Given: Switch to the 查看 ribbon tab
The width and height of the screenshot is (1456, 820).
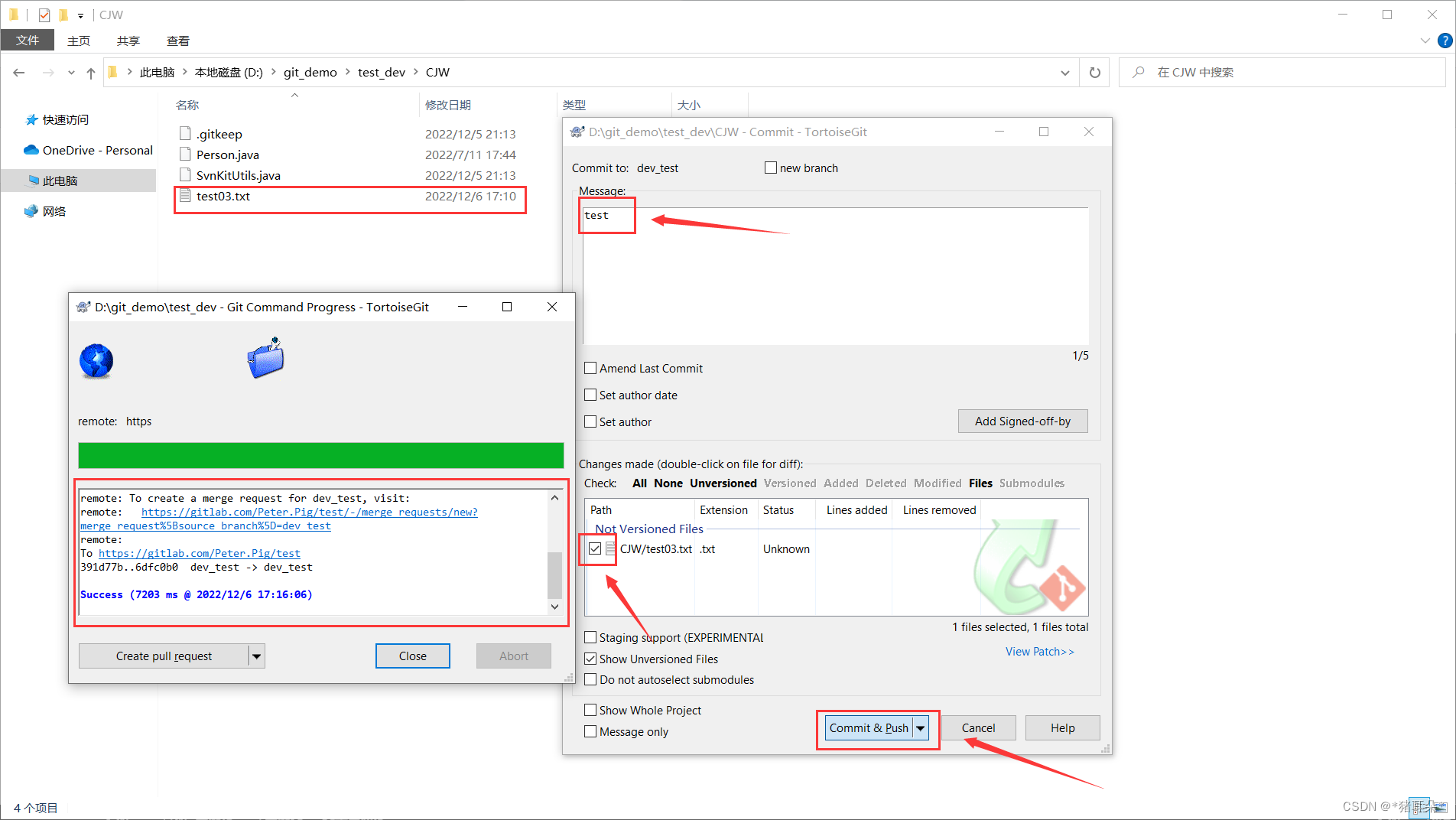Looking at the screenshot, I should coord(177,41).
